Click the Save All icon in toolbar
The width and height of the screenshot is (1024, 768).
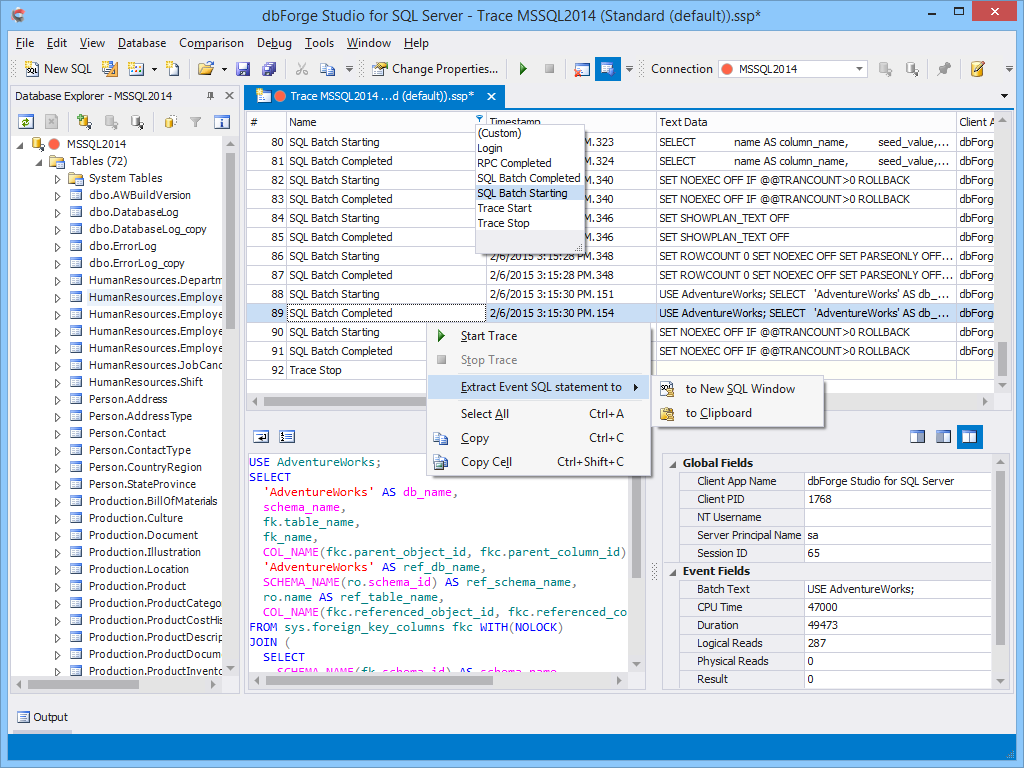tap(268, 69)
